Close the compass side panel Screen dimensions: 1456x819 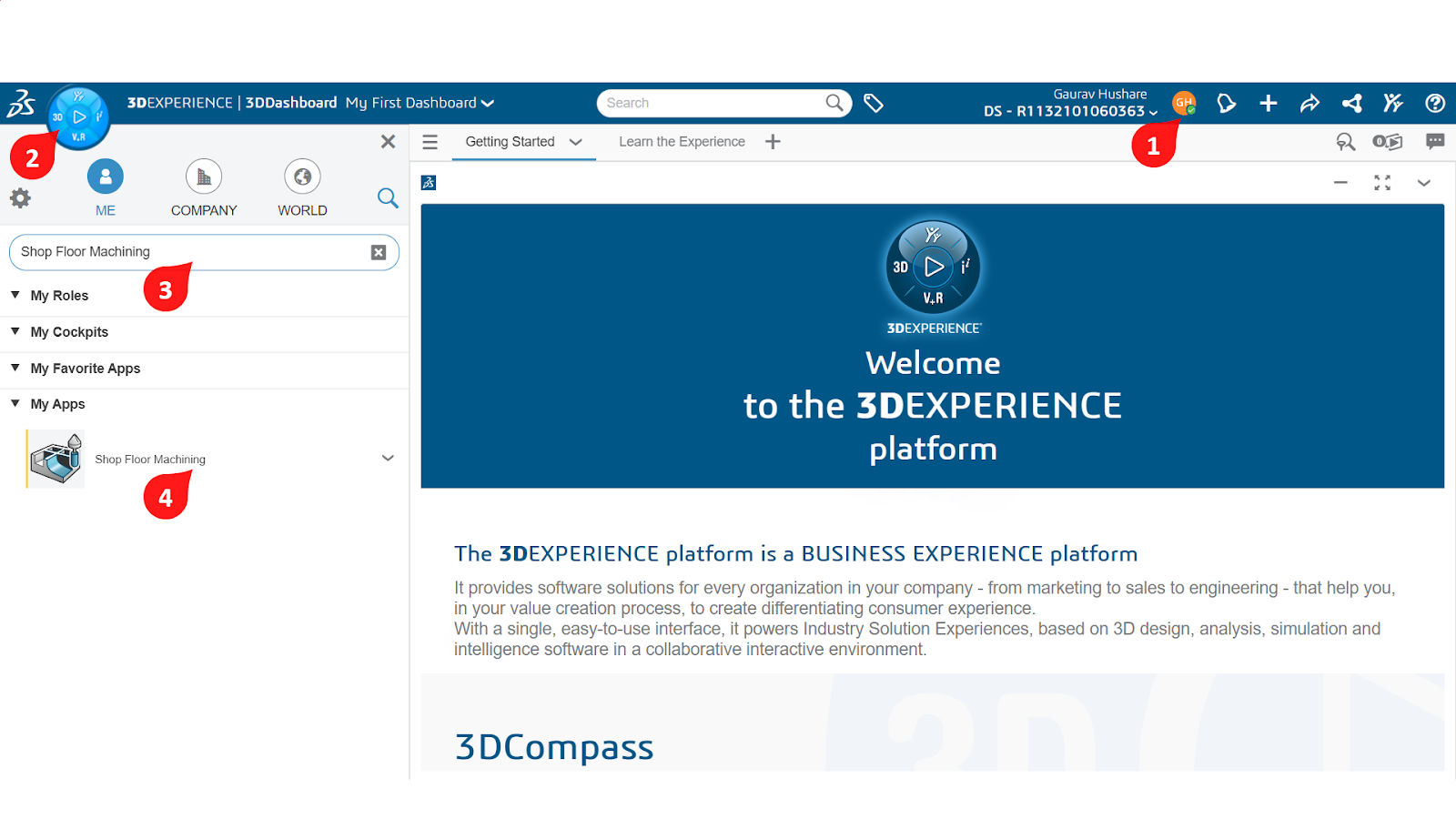point(388,141)
